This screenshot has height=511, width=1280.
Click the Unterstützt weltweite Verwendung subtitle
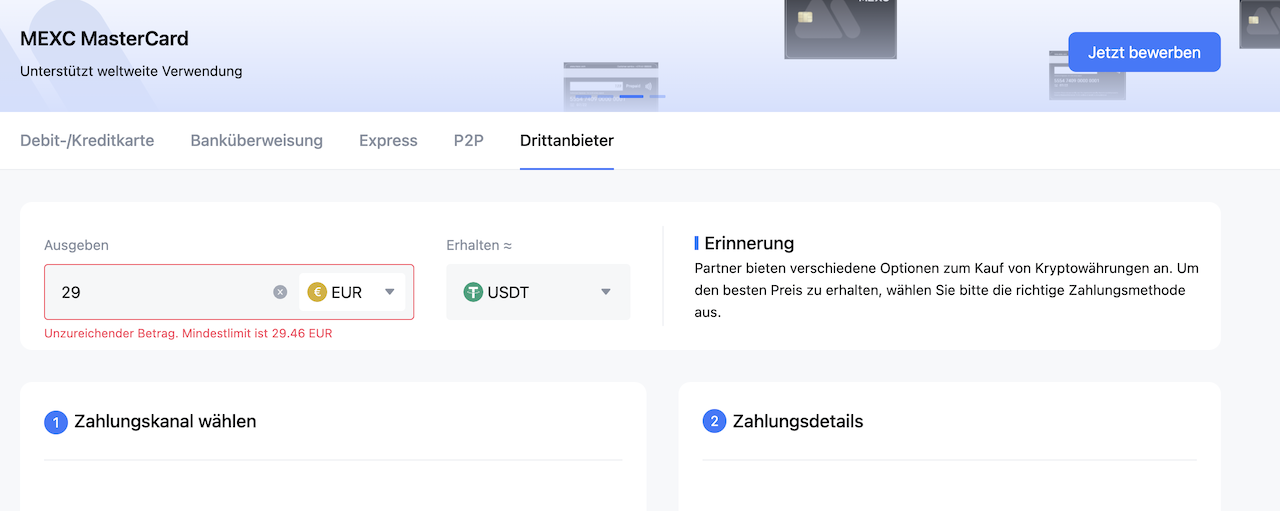click(131, 71)
